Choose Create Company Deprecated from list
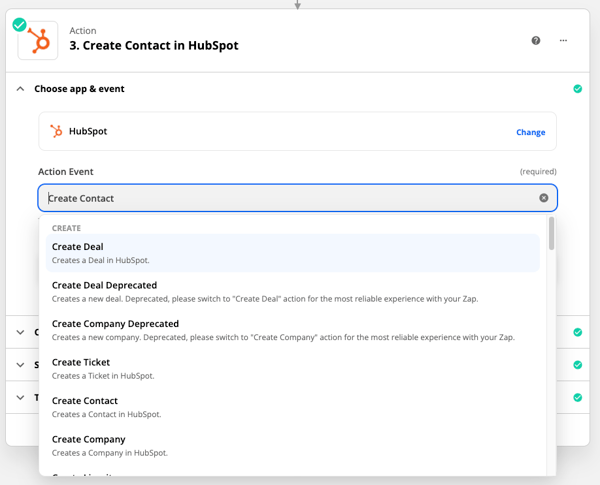 [293, 330]
